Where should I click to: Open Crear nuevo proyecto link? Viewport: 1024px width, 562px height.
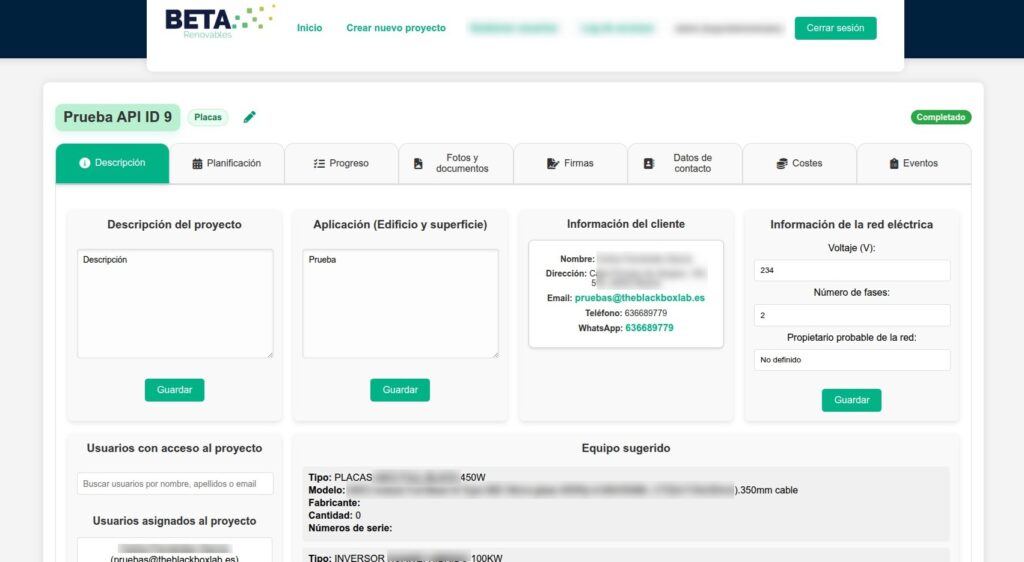click(396, 28)
